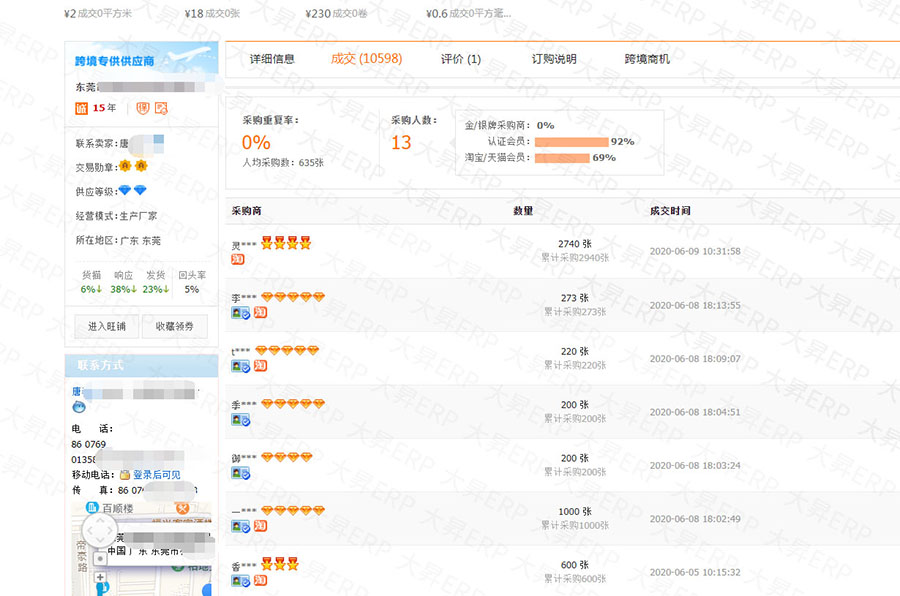Viewport: 900px width, 596px height.
Task: Click a blue diamond on 供应等级 row
Action: coord(124,188)
